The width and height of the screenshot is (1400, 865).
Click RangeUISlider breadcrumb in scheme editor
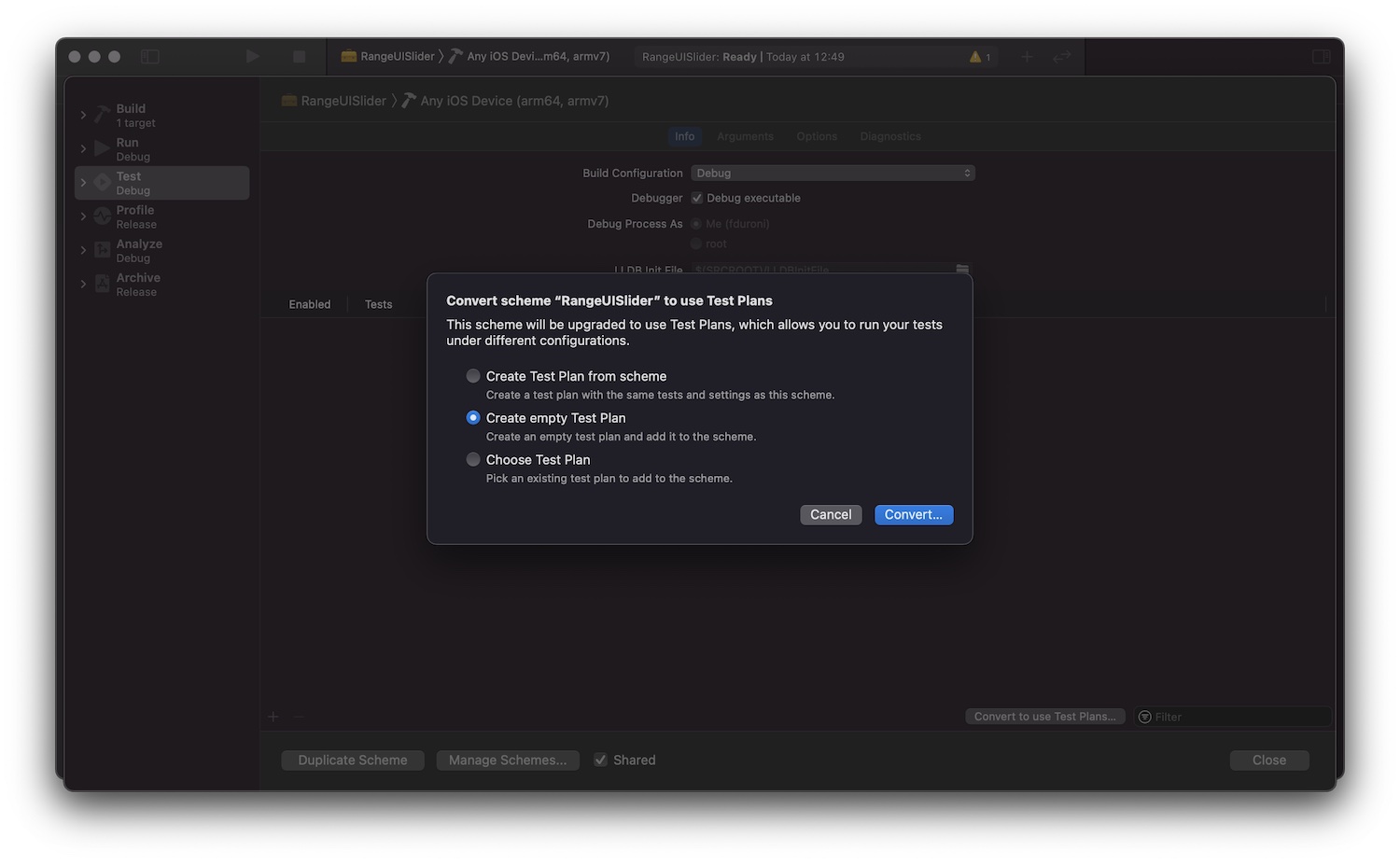334,101
